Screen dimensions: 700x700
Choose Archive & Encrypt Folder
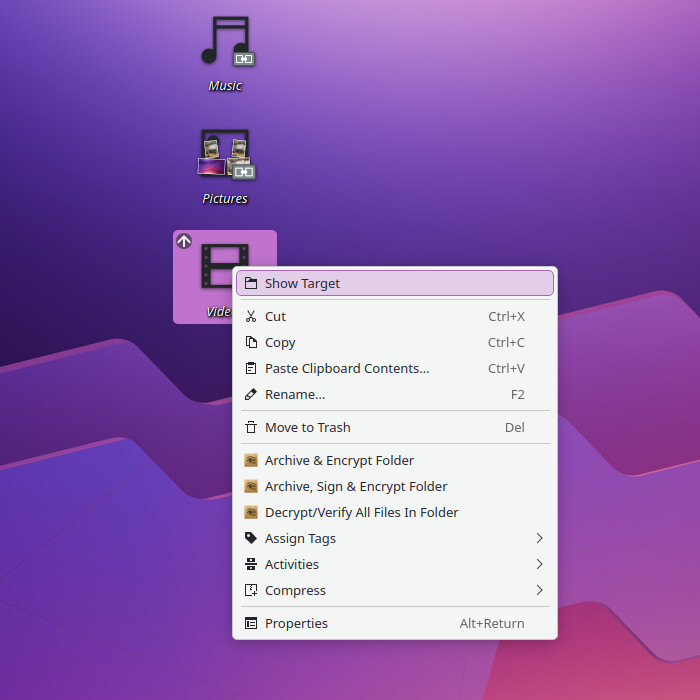click(x=395, y=460)
